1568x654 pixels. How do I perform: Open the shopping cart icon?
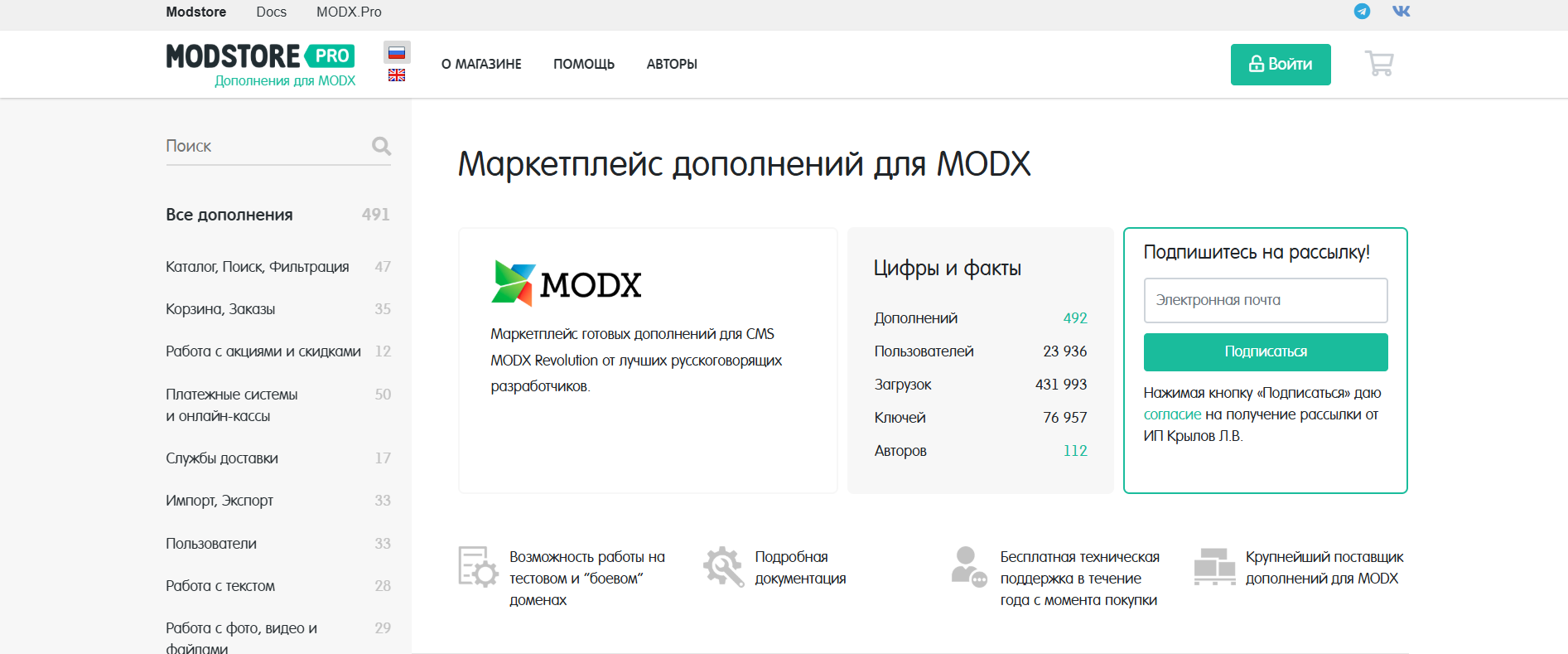point(1379,63)
